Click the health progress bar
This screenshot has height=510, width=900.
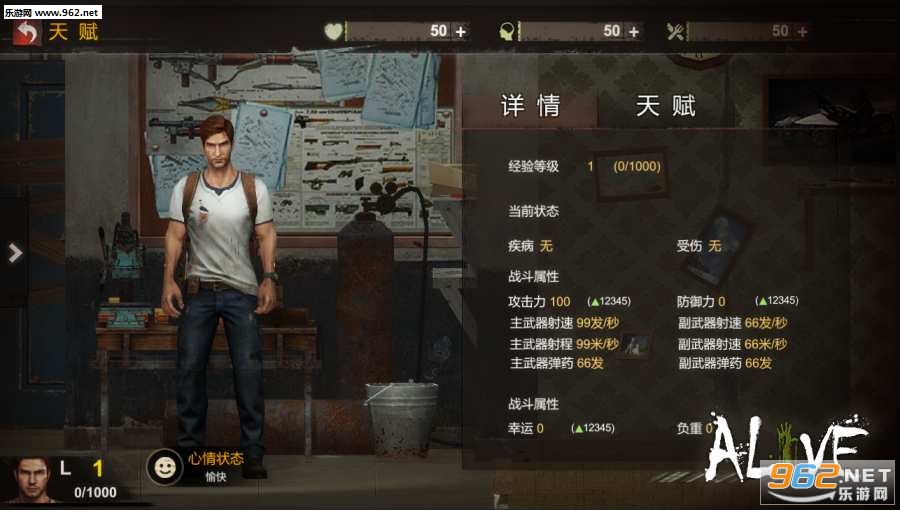(x=408, y=31)
